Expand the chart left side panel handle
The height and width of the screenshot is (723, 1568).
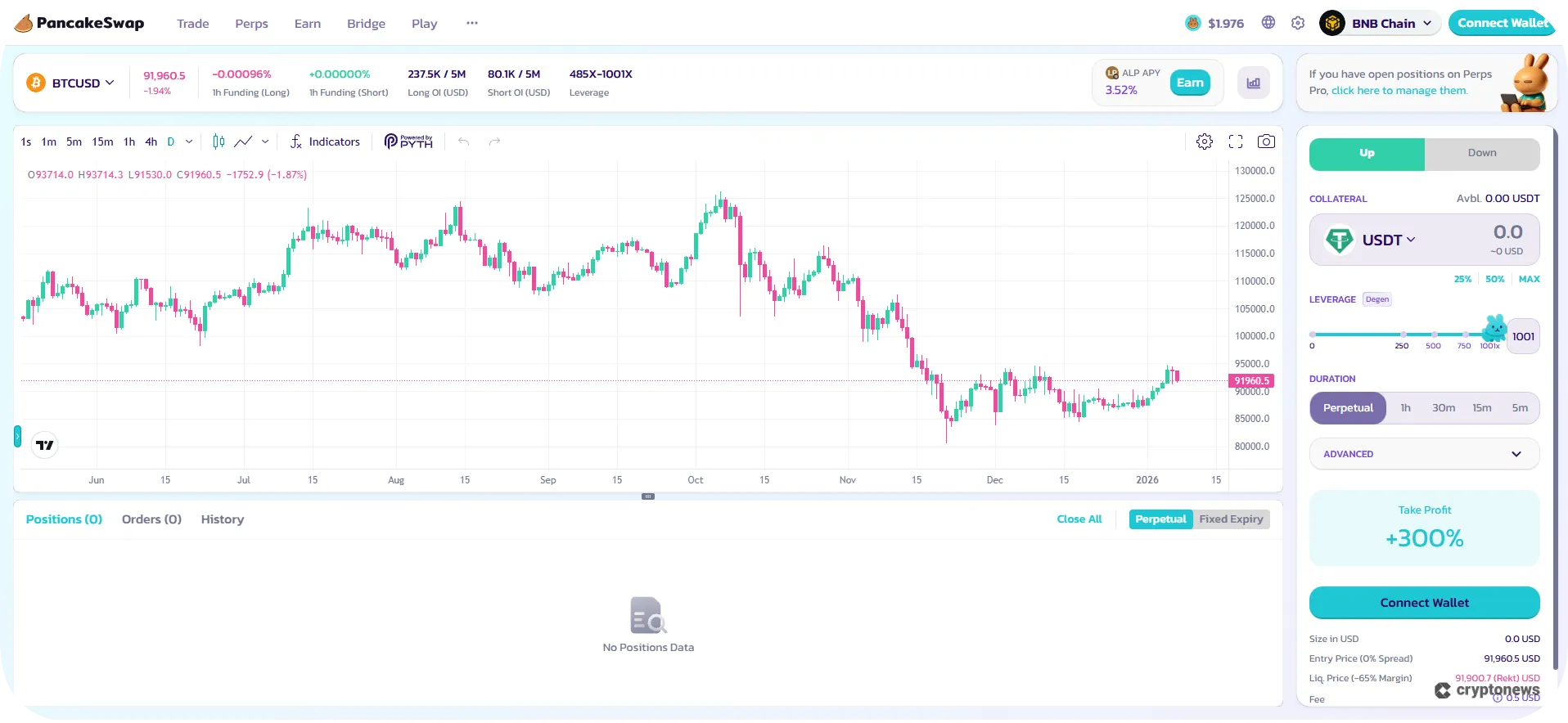[x=17, y=436]
